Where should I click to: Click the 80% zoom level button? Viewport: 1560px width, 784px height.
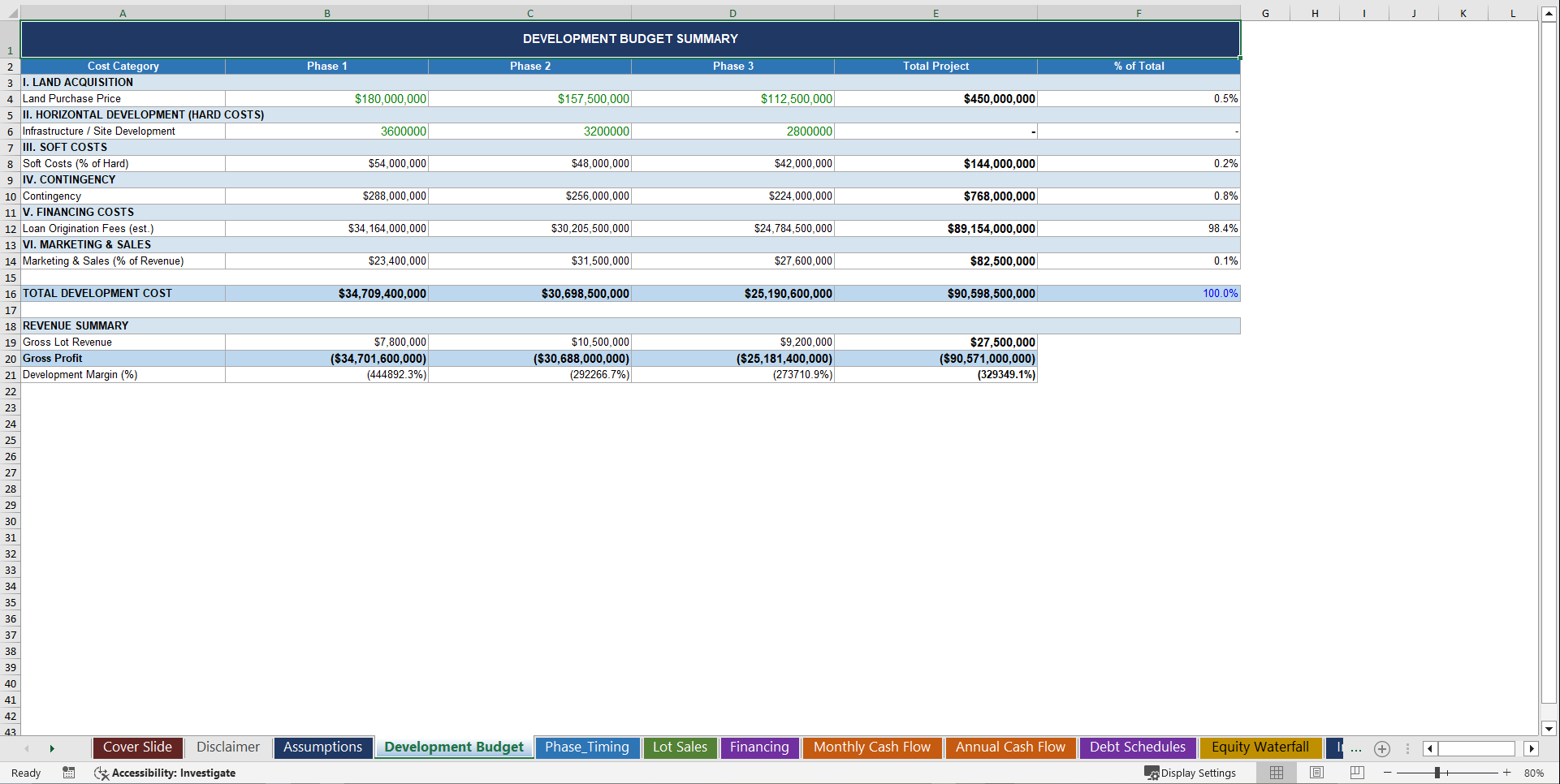(1535, 773)
